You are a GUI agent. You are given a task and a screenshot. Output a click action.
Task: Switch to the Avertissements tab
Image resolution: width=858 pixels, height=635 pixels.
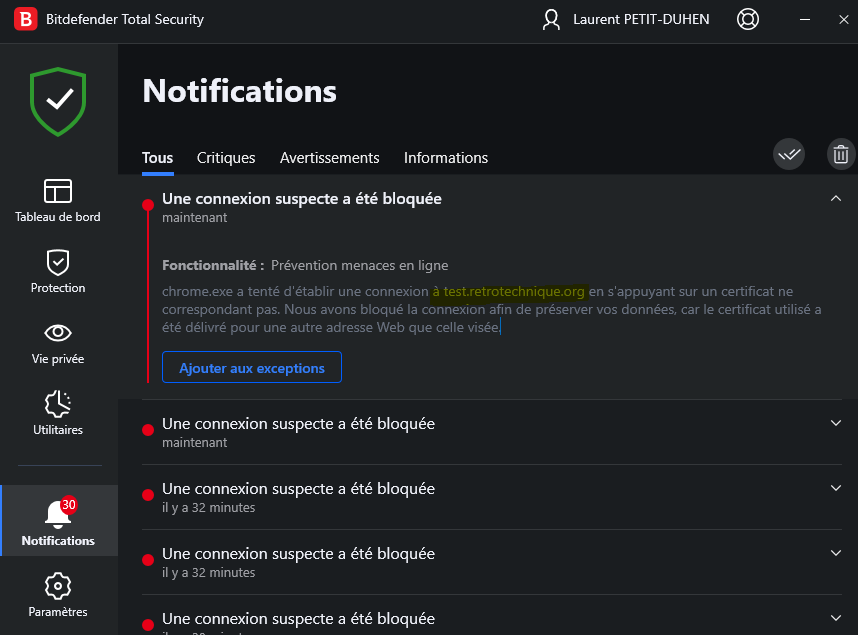click(x=329, y=158)
